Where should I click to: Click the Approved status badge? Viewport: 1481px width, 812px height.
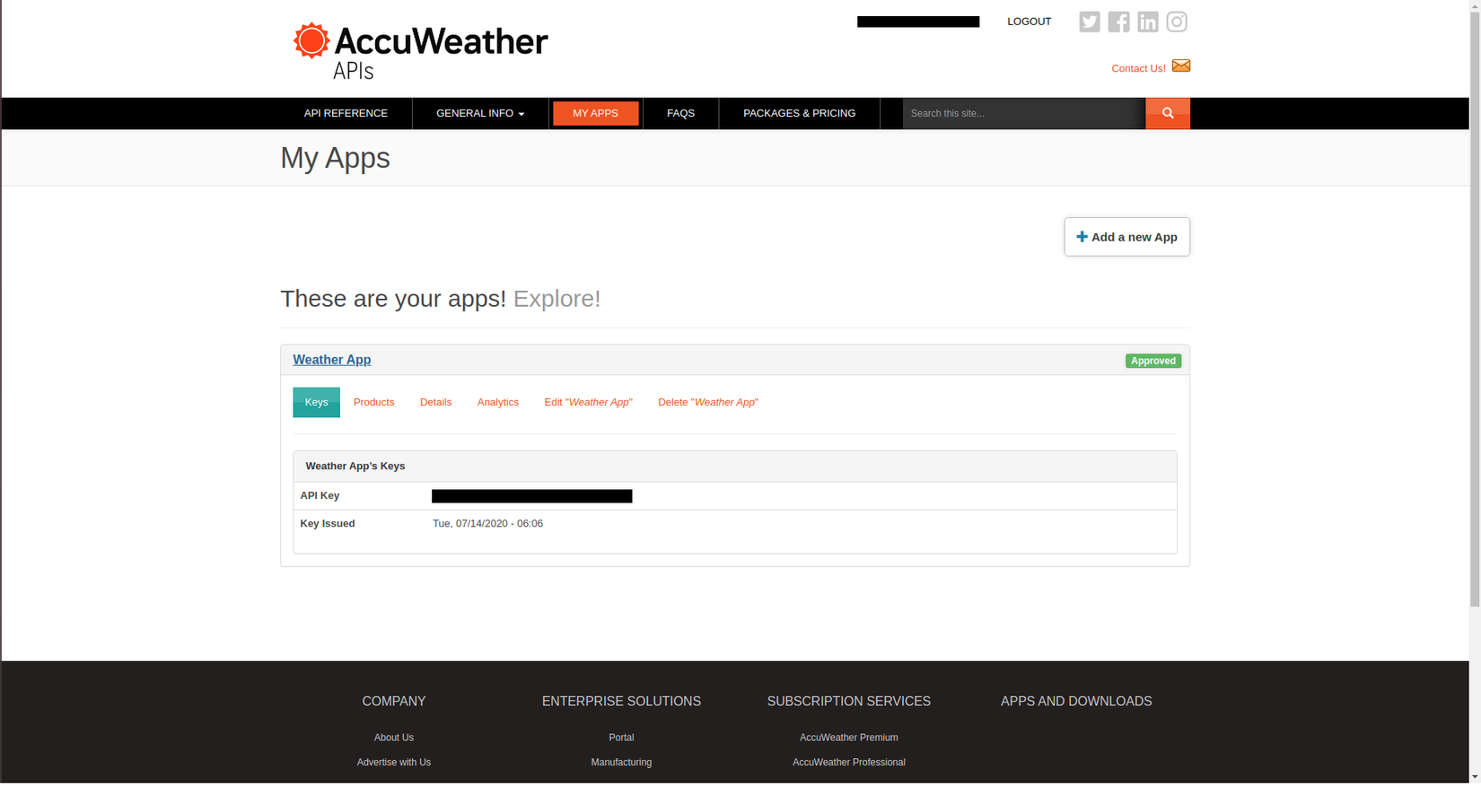coord(1153,361)
